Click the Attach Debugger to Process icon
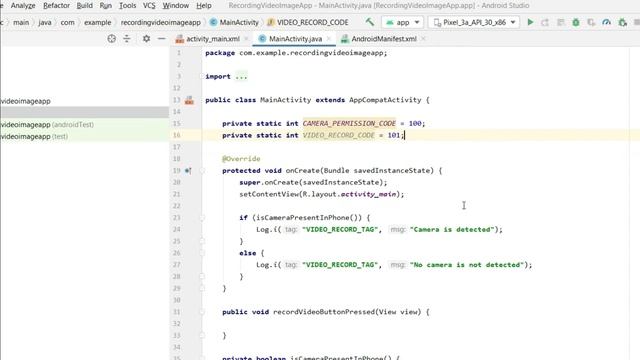This screenshot has width=640, height=360. 622,22
